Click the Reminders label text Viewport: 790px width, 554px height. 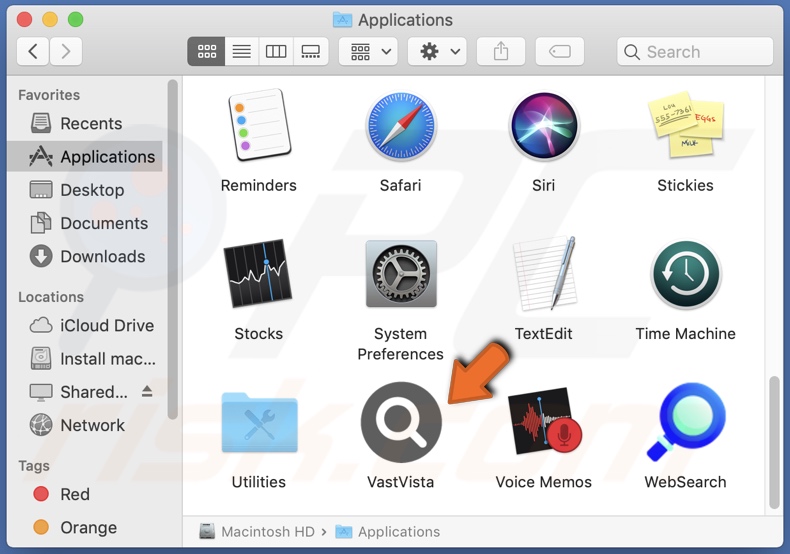pyautogui.click(x=258, y=185)
